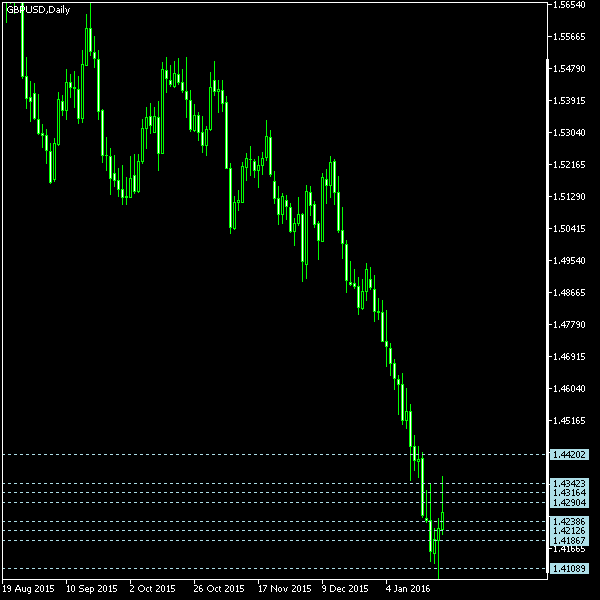
Task: Click the 1.50415 price axis value
Action: (x=569, y=228)
